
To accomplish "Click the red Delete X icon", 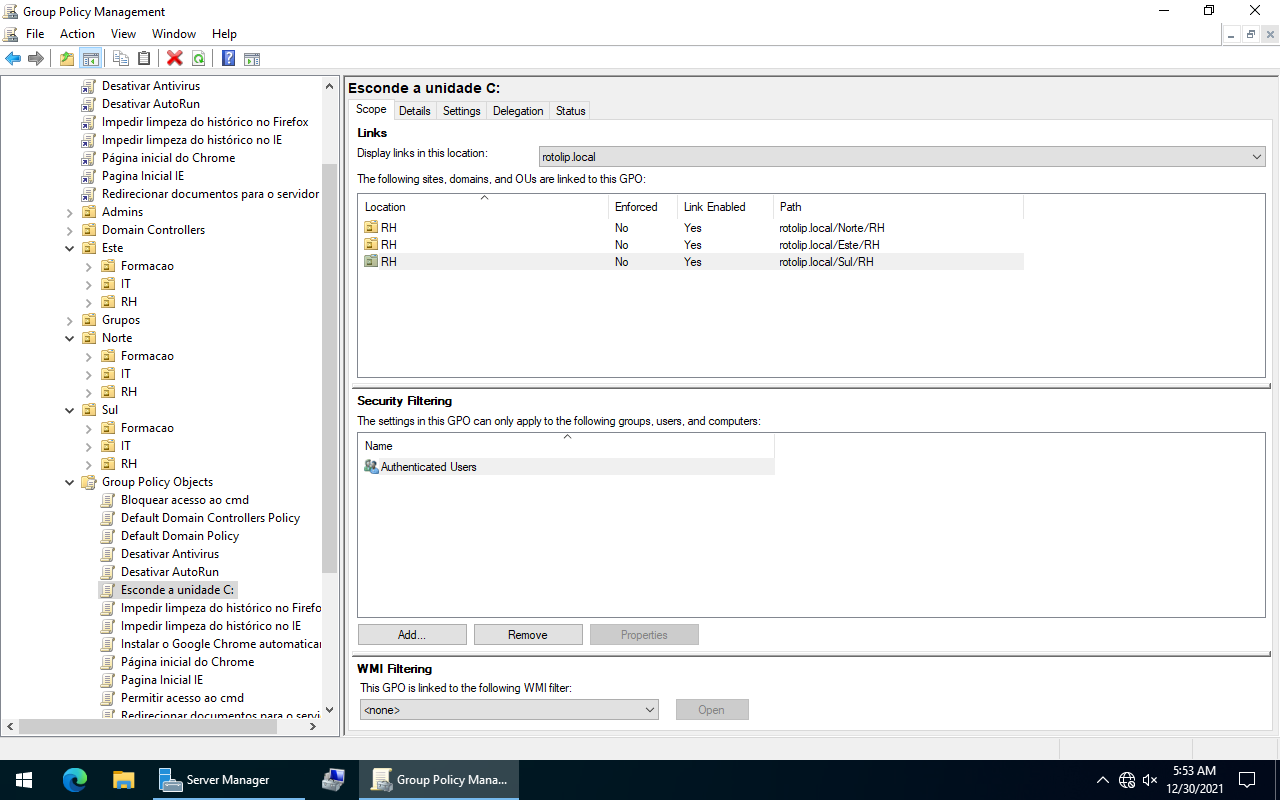I will 175,58.
